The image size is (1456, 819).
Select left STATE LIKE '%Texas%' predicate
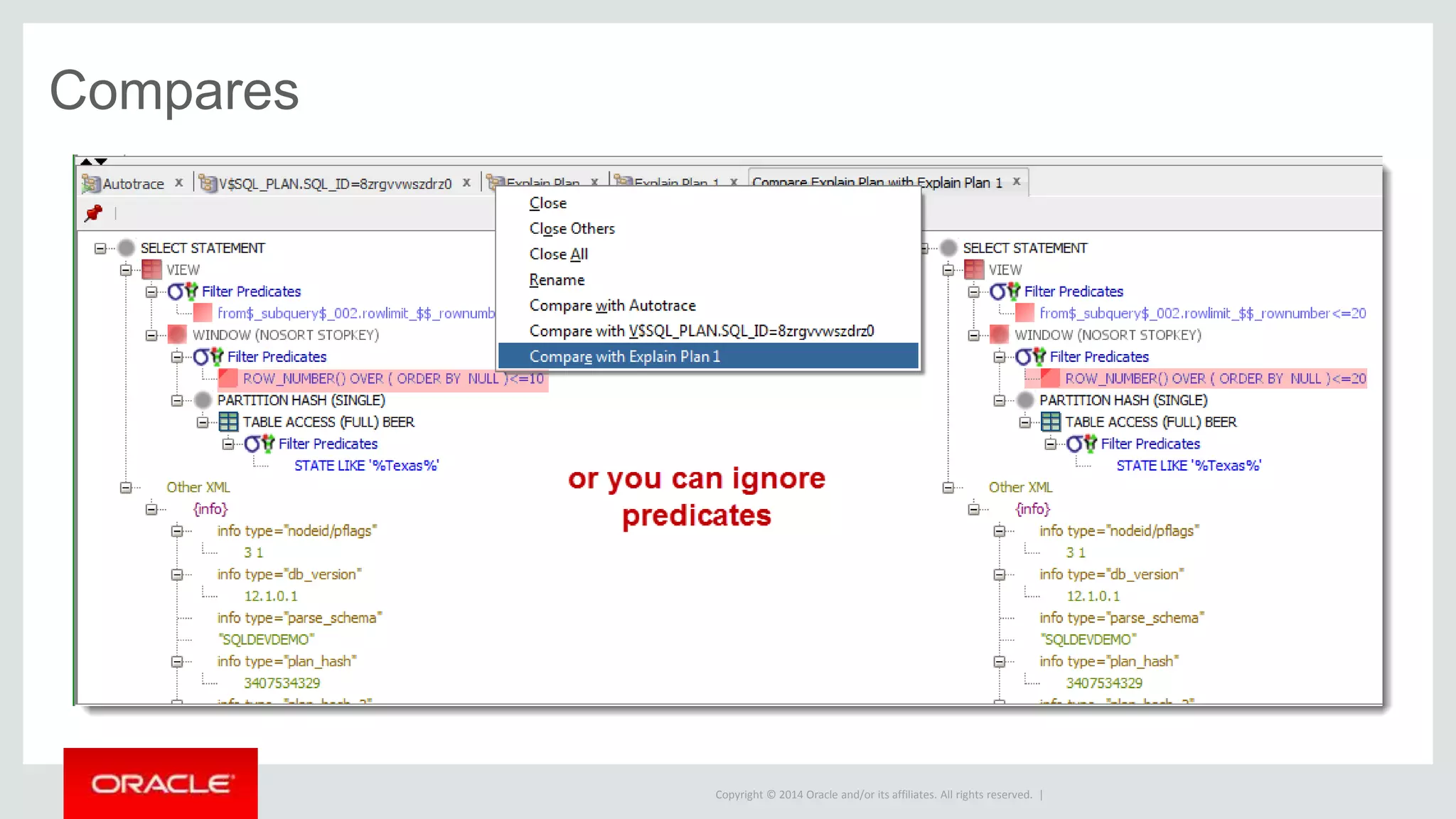click(366, 466)
